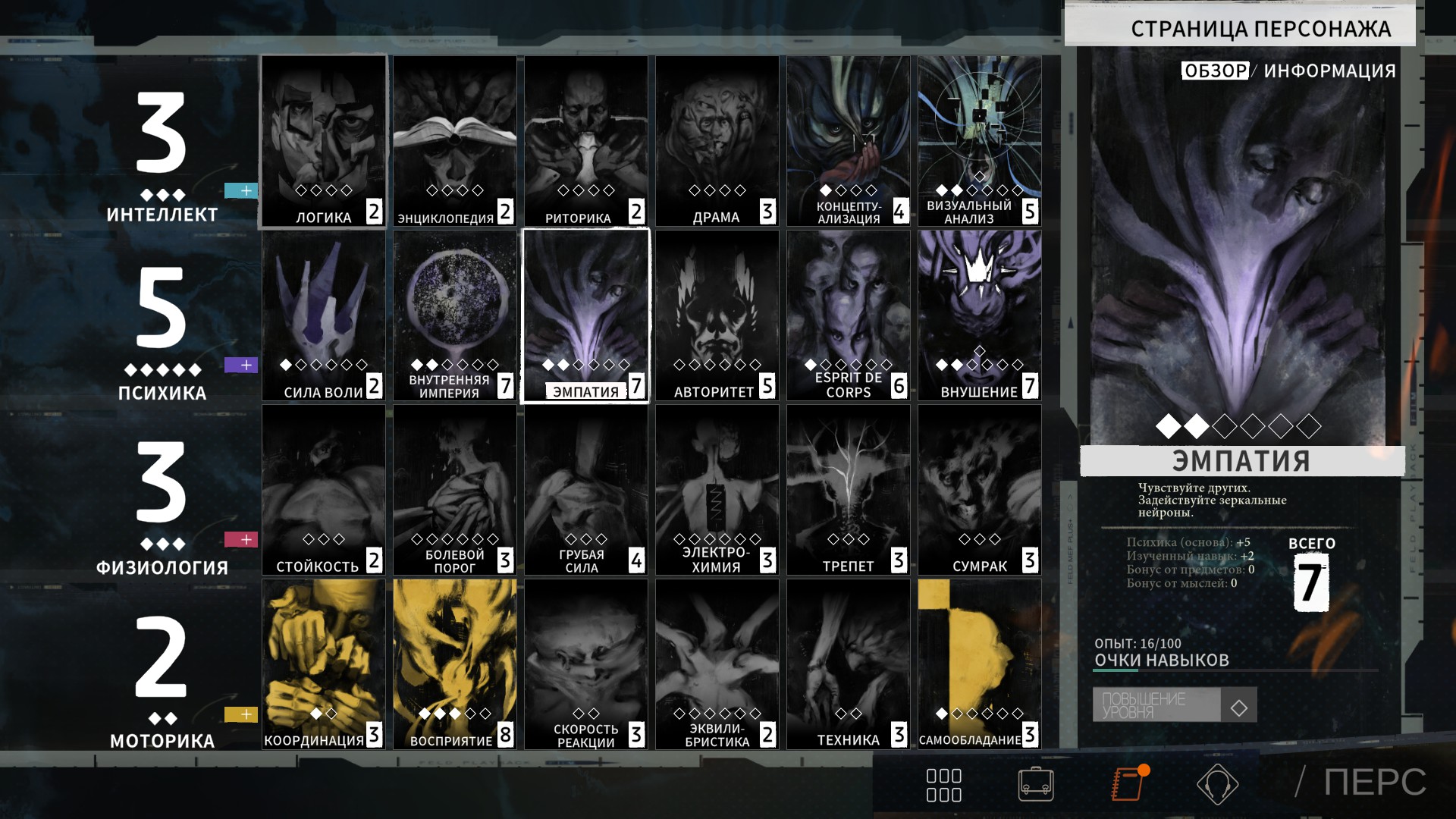Image resolution: width=1456 pixels, height=819 pixels.
Task: Click the Всего total value 7
Action: [1311, 582]
